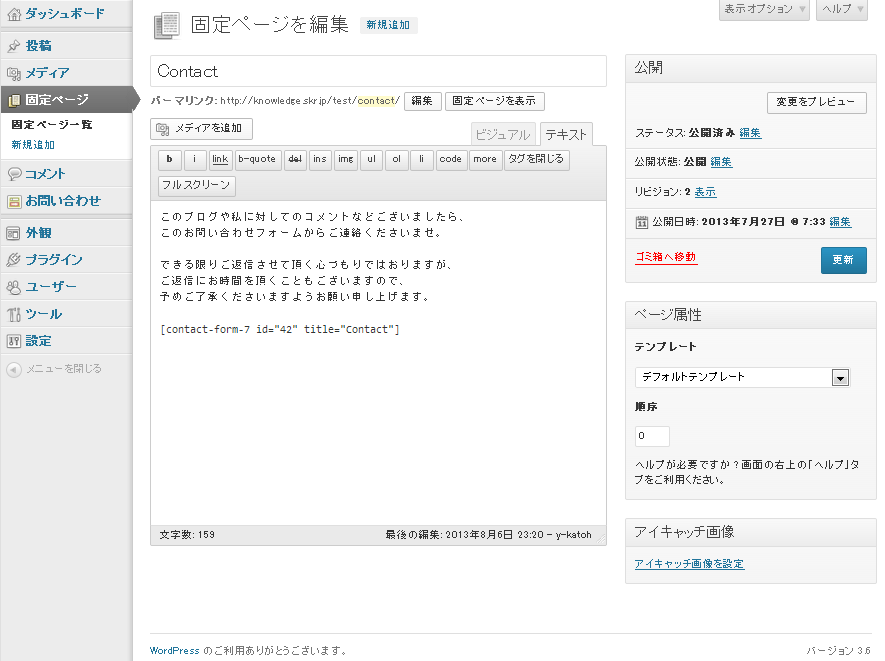Viewport: 885px width, 661px height.
Task: Toggle fullscreen editor with フルスクリーン button
Action: (197, 185)
